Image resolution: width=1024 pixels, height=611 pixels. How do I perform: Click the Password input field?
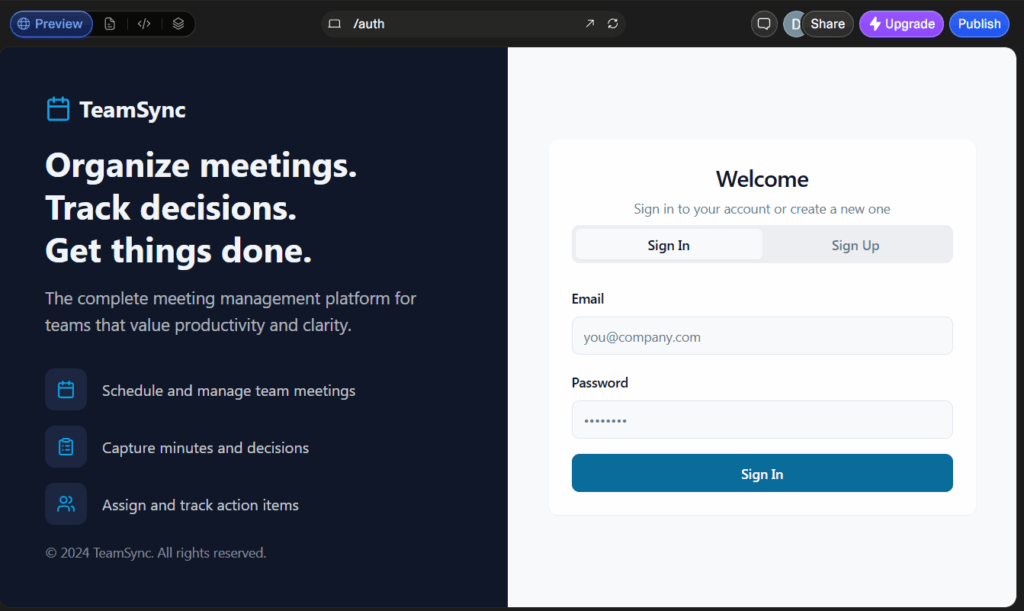tap(762, 420)
